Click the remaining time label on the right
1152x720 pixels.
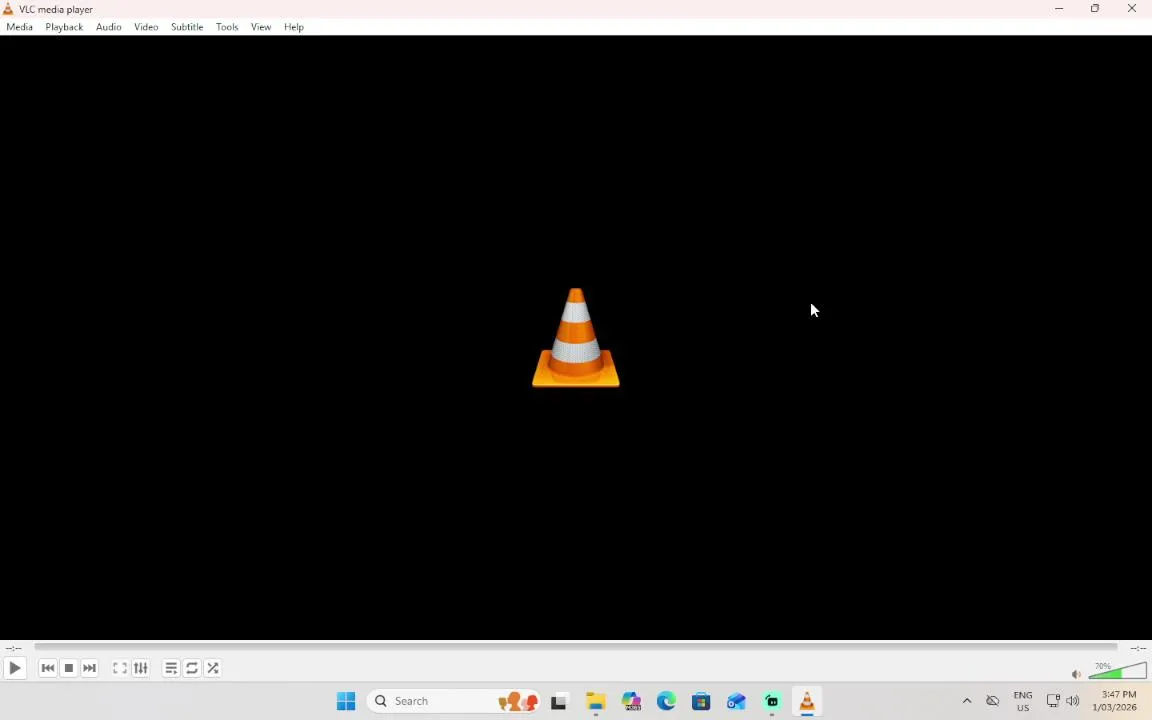tap(1138, 648)
